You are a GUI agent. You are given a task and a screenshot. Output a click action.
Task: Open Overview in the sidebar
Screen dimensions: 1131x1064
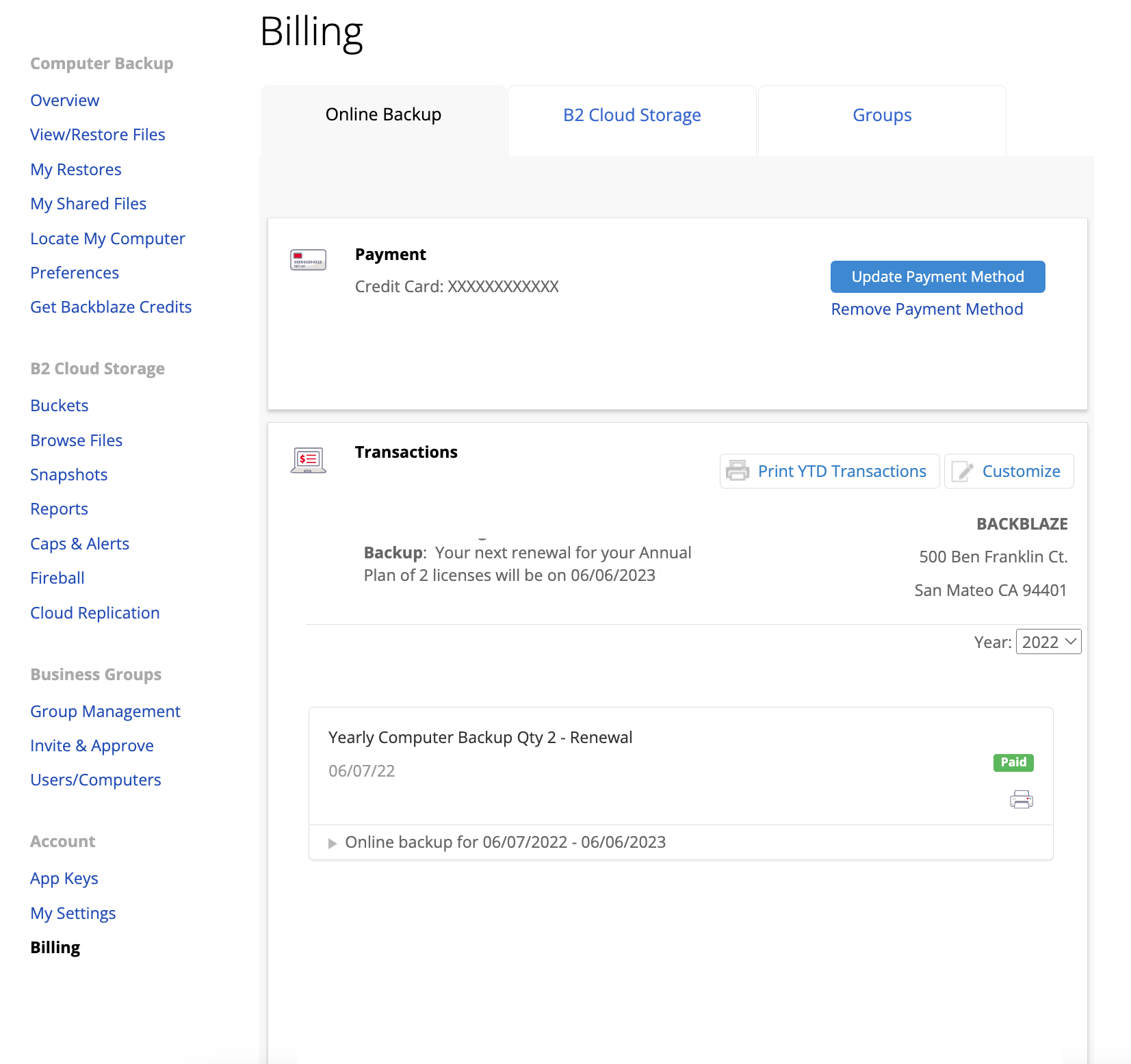click(x=64, y=101)
